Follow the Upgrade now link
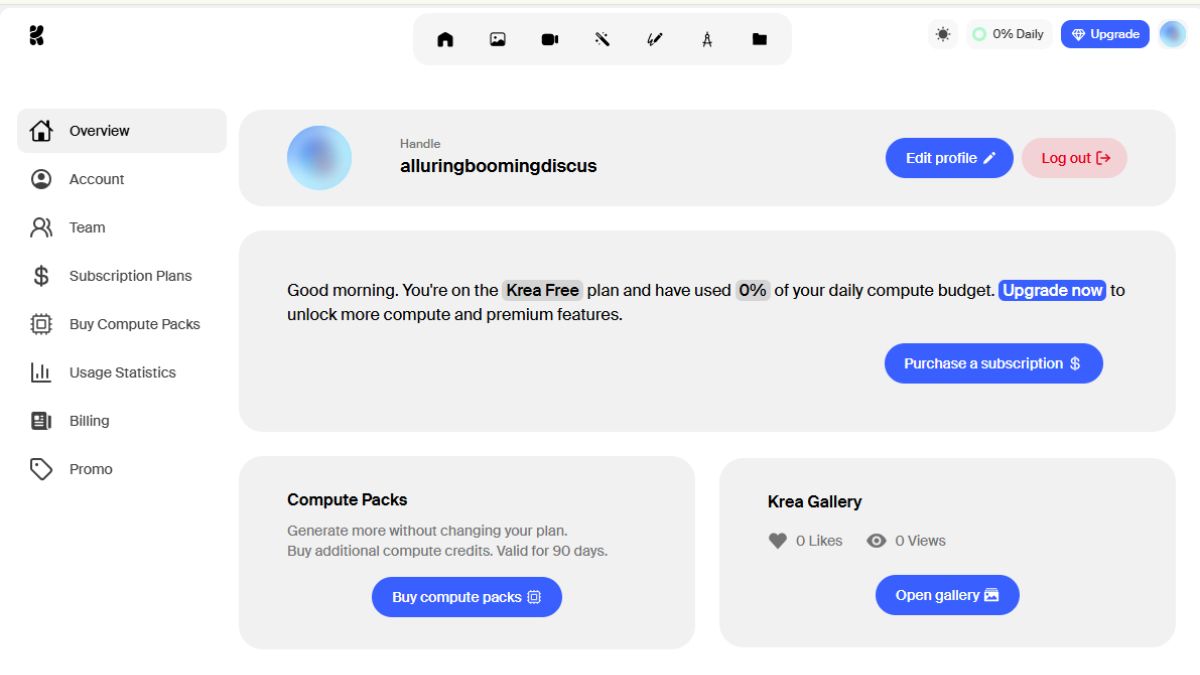 pos(1052,290)
